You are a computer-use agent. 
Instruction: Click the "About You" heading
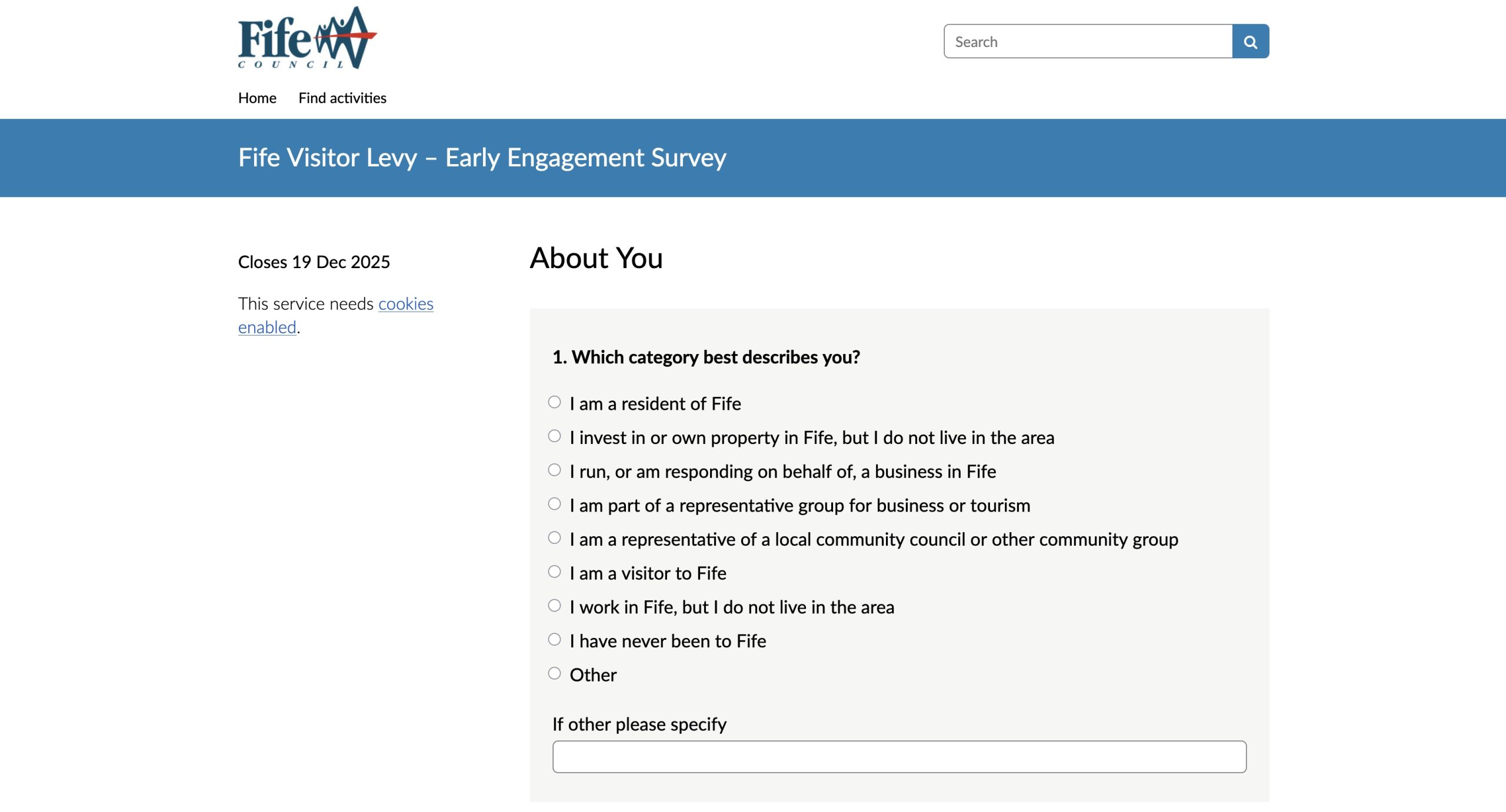(x=596, y=258)
